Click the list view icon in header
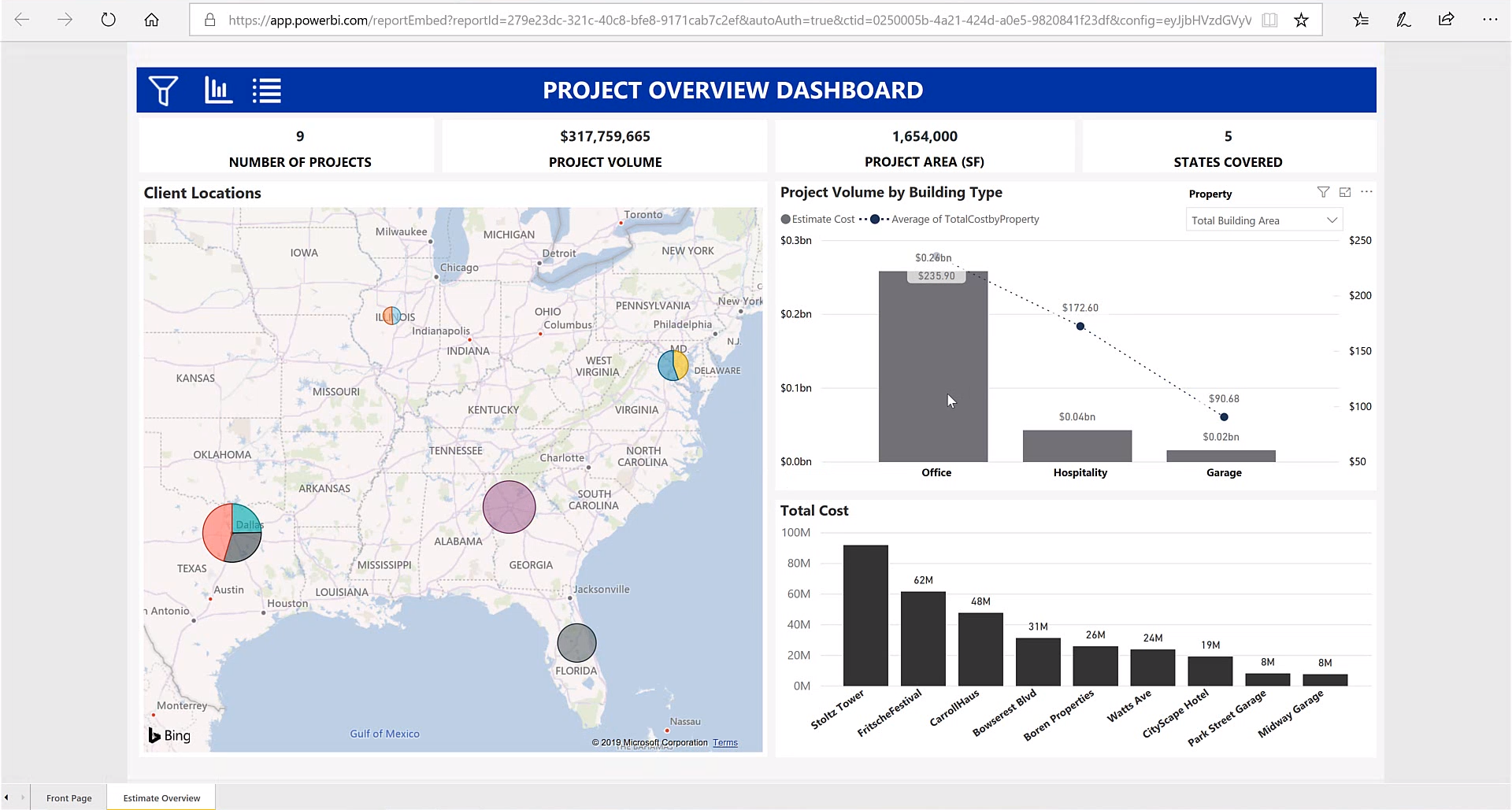Viewport: 1512px width, 810px height. click(267, 91)
